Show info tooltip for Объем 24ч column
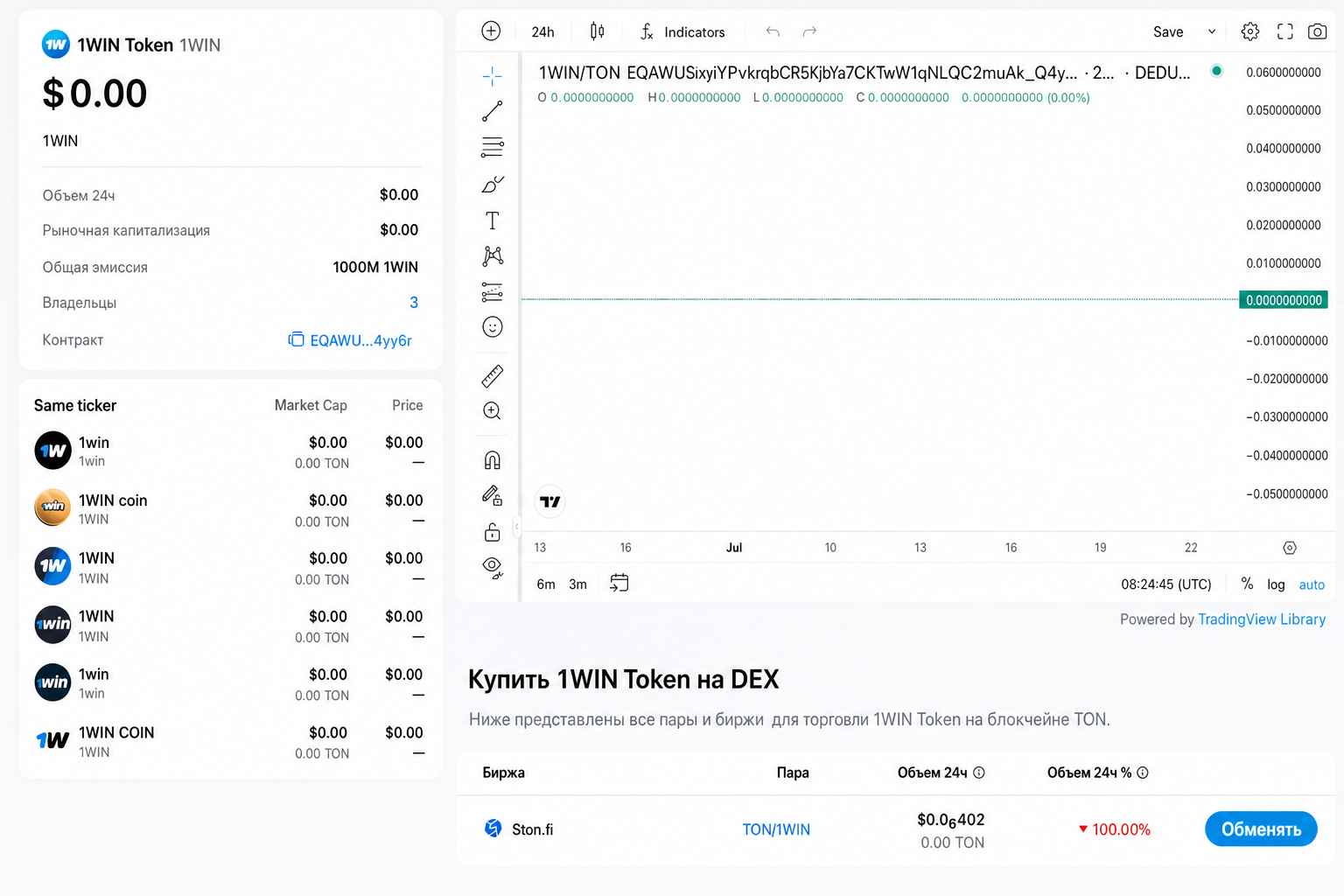This screenshot has height=896, width=1344. pyautogui.click(x=979, y=773)
